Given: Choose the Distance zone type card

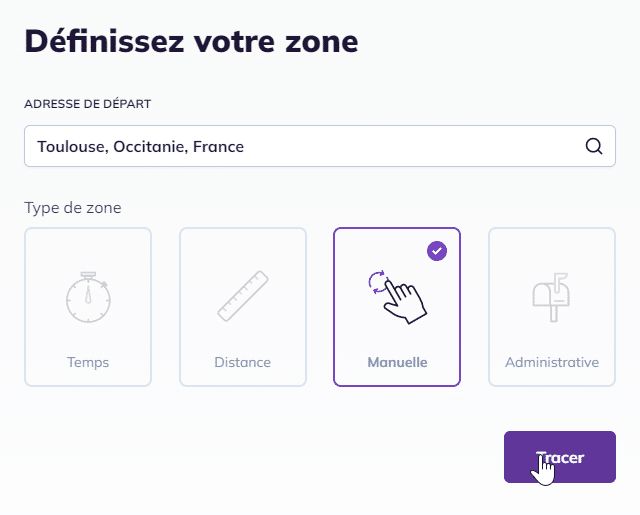Looking at the screenshot, I should (x=243, y=307).
